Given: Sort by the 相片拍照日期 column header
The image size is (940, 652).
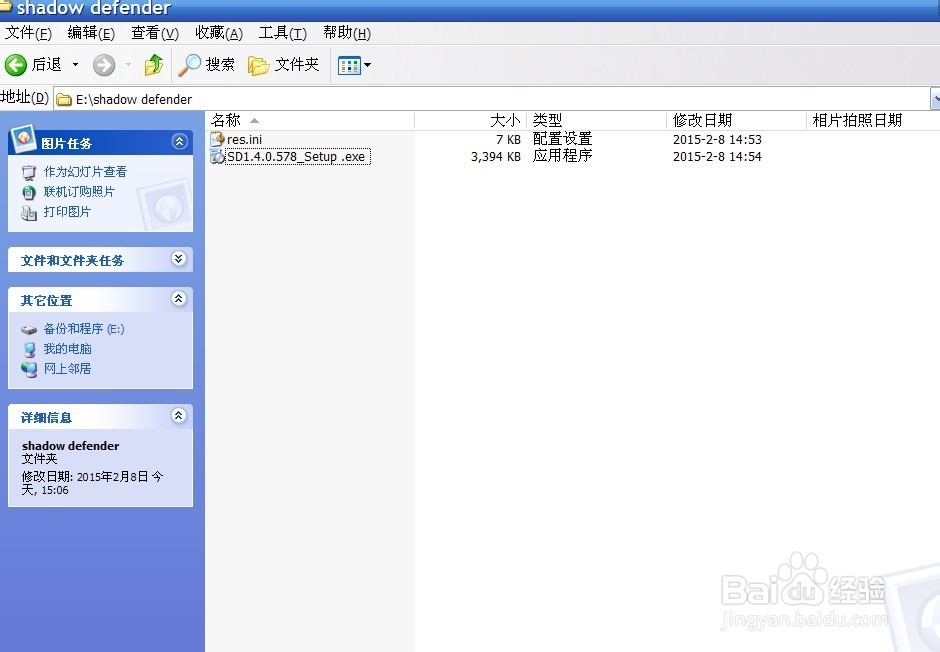Looking at the screenshot, I should [873, 120].
